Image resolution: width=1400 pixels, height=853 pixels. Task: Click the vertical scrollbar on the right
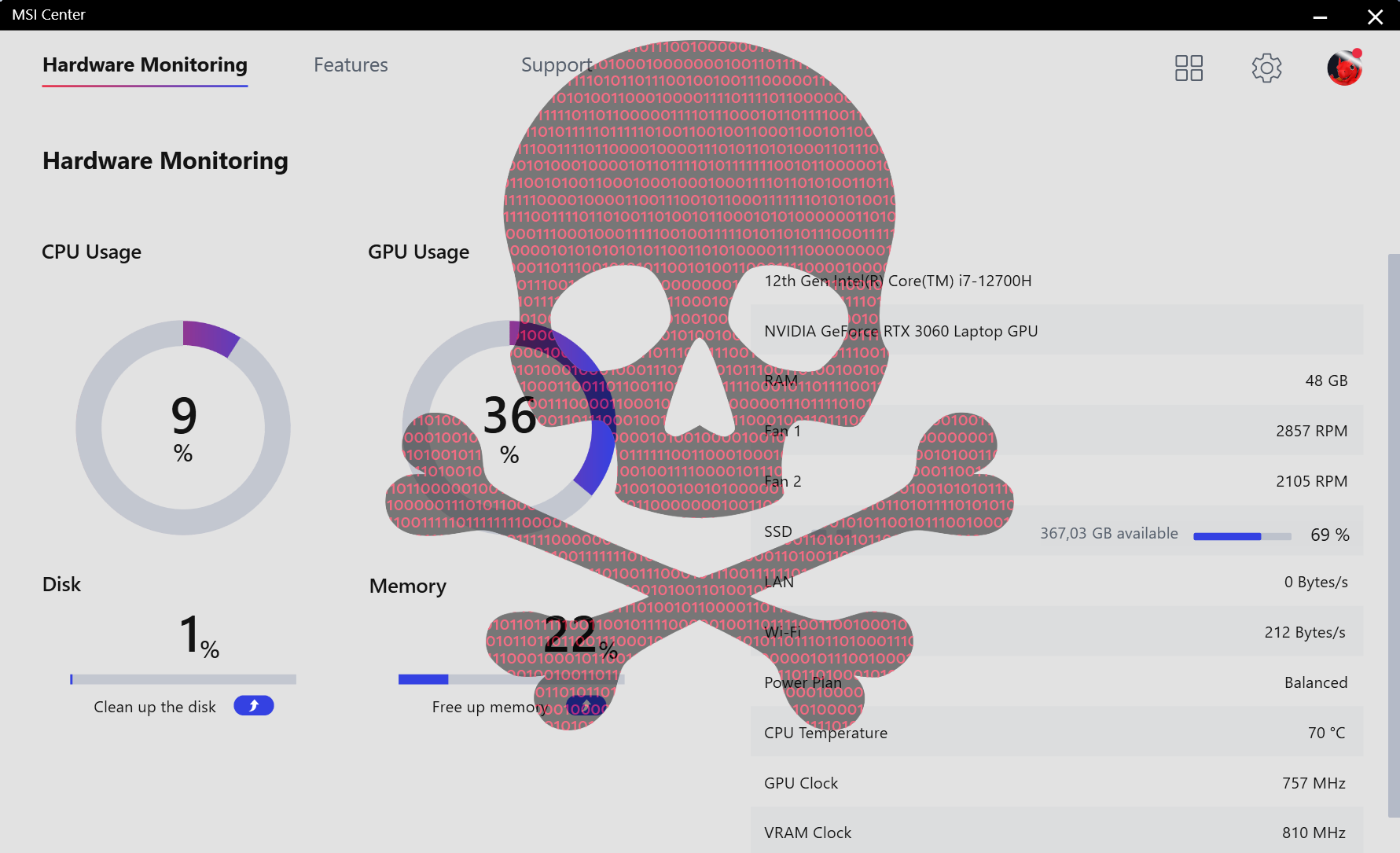(1394, 535)
